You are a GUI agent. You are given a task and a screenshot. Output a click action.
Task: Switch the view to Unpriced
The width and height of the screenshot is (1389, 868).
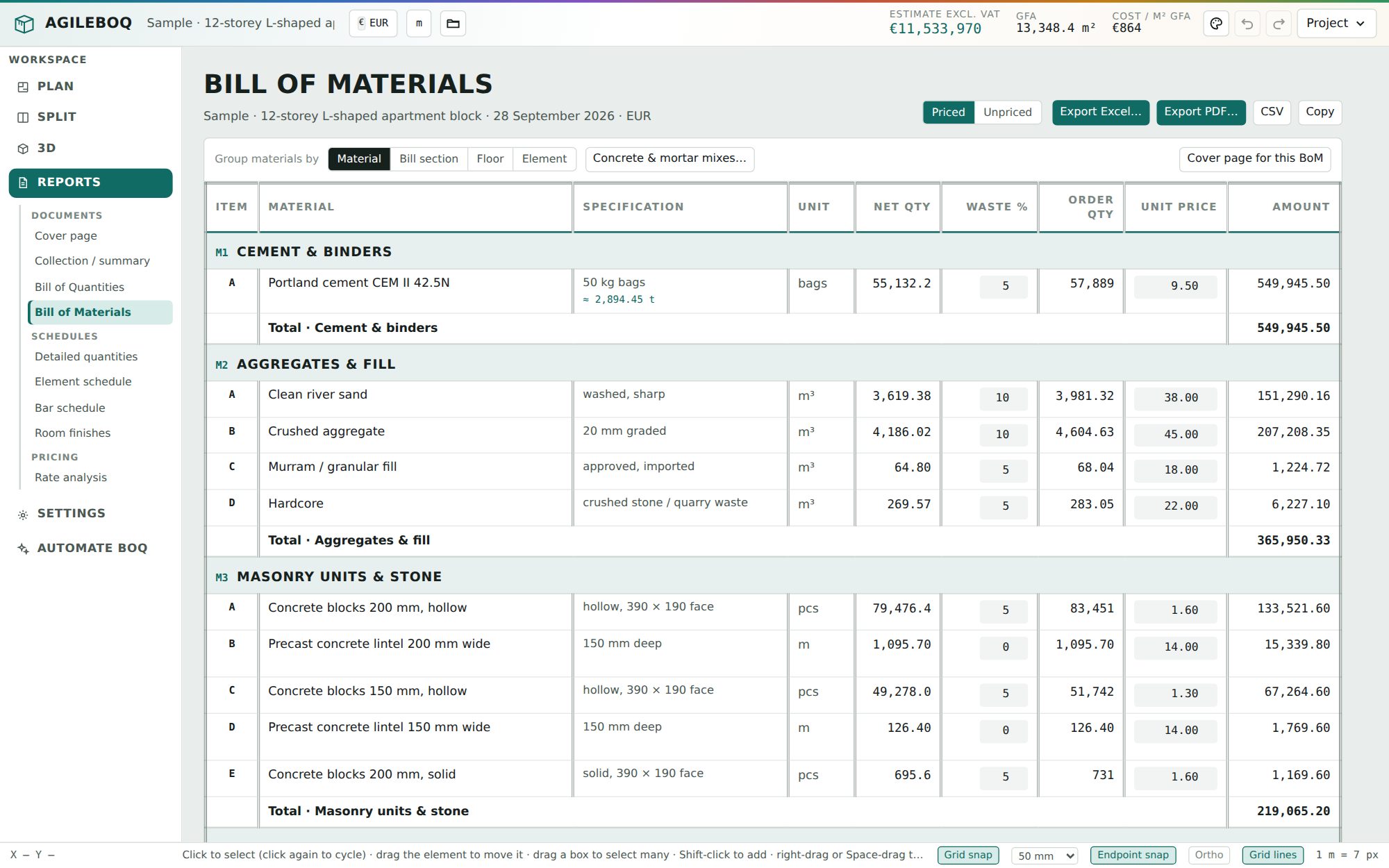coord(1007,112)
